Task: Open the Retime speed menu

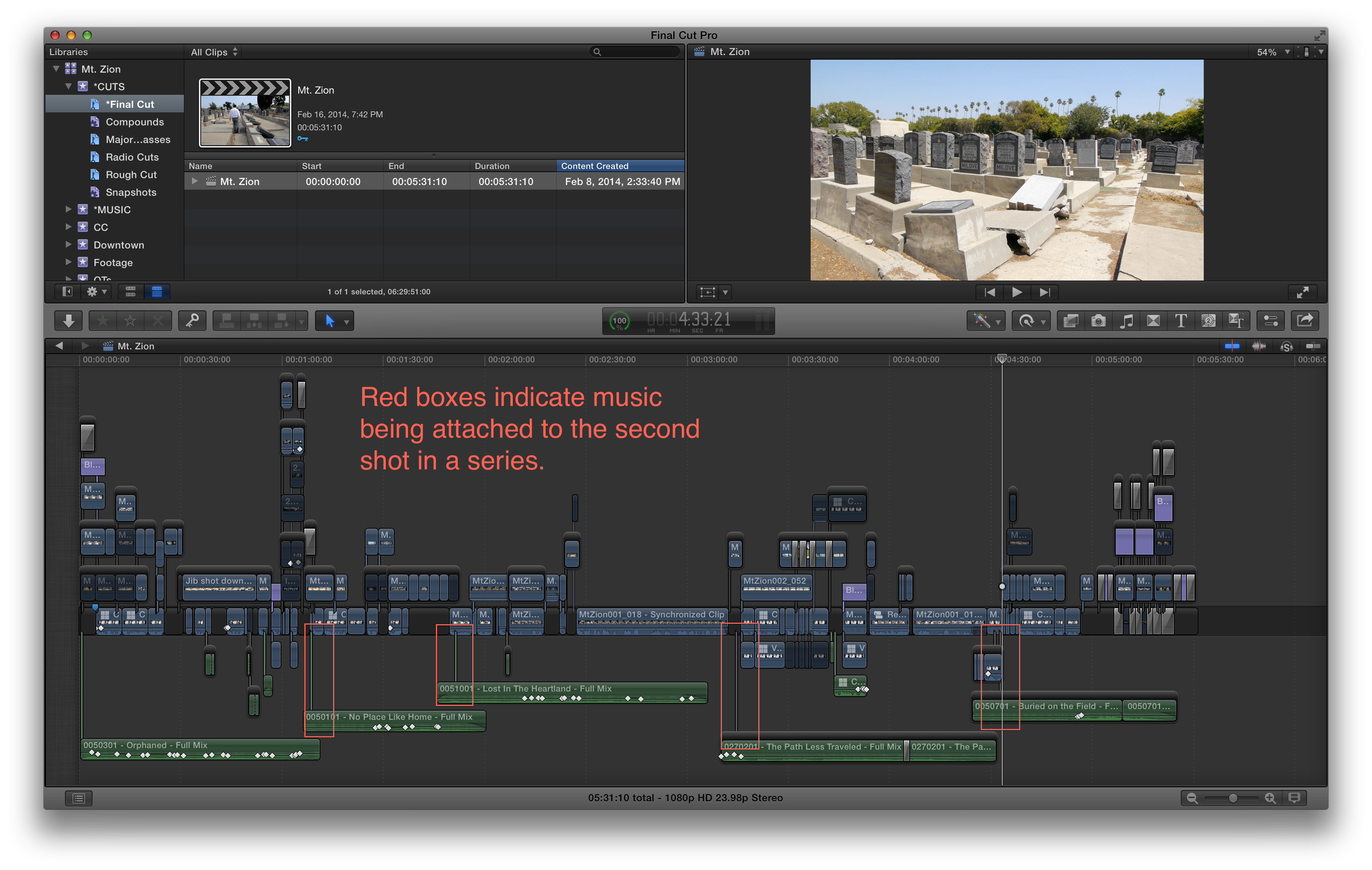Action: pyautogui.click(x=1031, y=321)
